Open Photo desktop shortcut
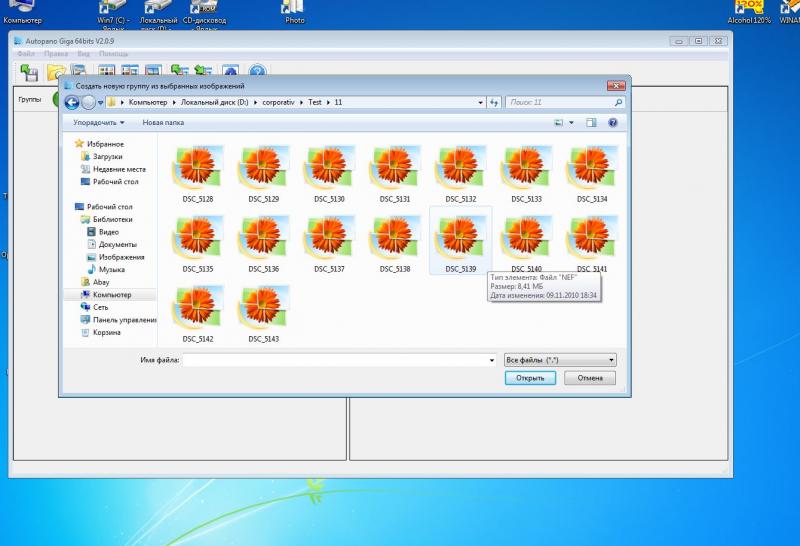800x546 pixels. pos(294,12)
